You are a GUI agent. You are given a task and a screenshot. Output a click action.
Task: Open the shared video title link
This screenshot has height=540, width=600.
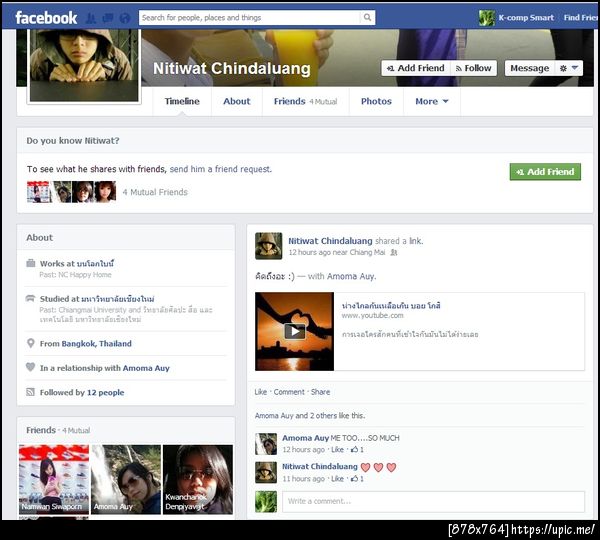coord(391,305)
